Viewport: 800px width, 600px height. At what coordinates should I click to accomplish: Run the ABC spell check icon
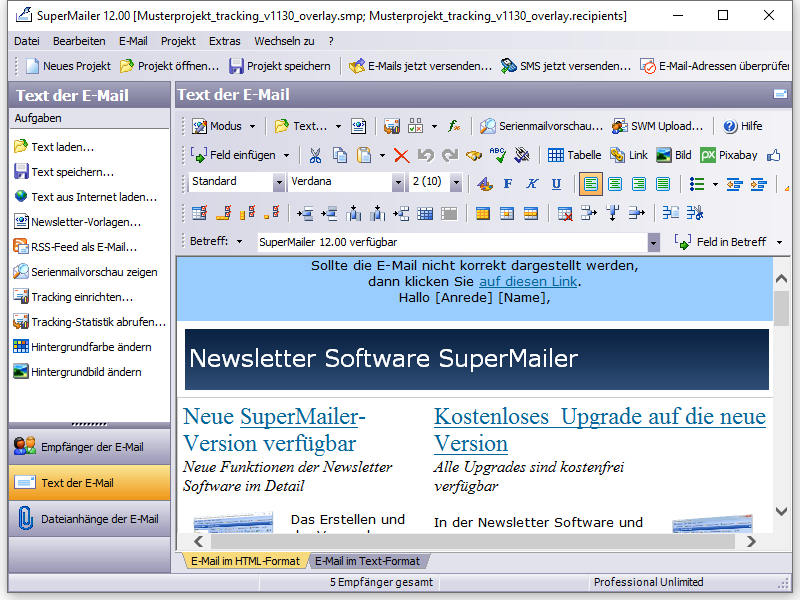(497, 155)
